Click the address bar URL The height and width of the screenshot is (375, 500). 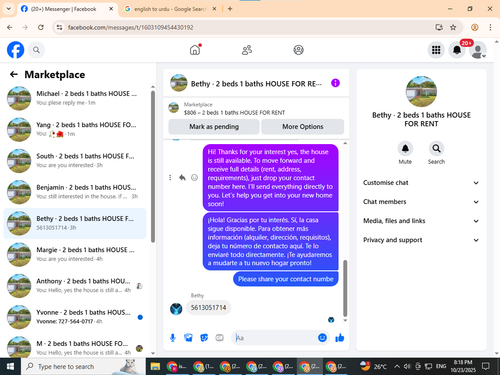[131, 27]
